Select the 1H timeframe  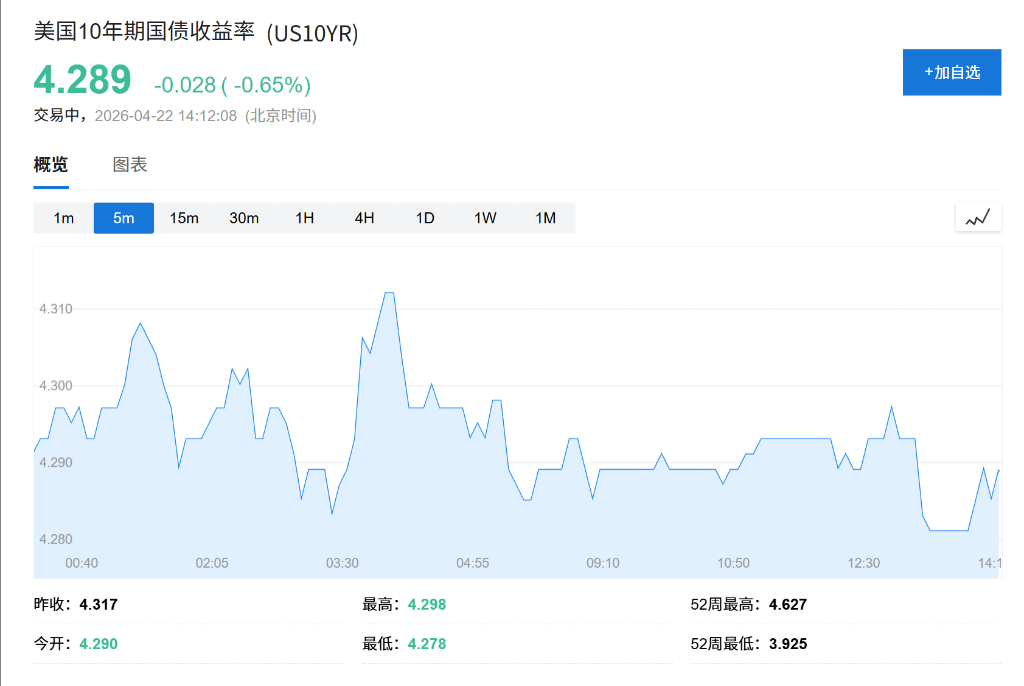click(x=304, y=217)
